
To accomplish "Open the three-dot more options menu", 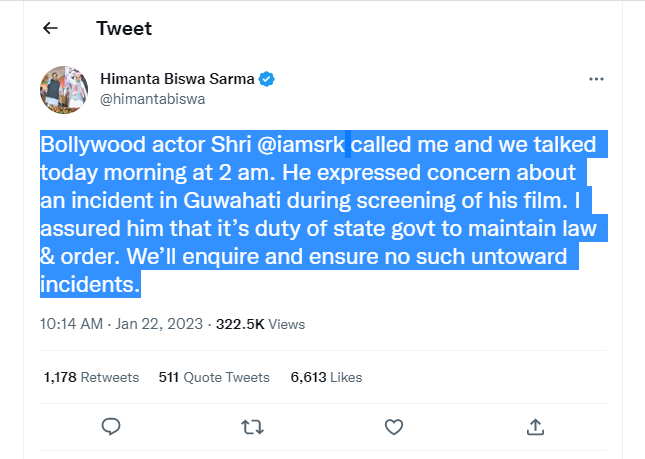I will click(596, 78).
